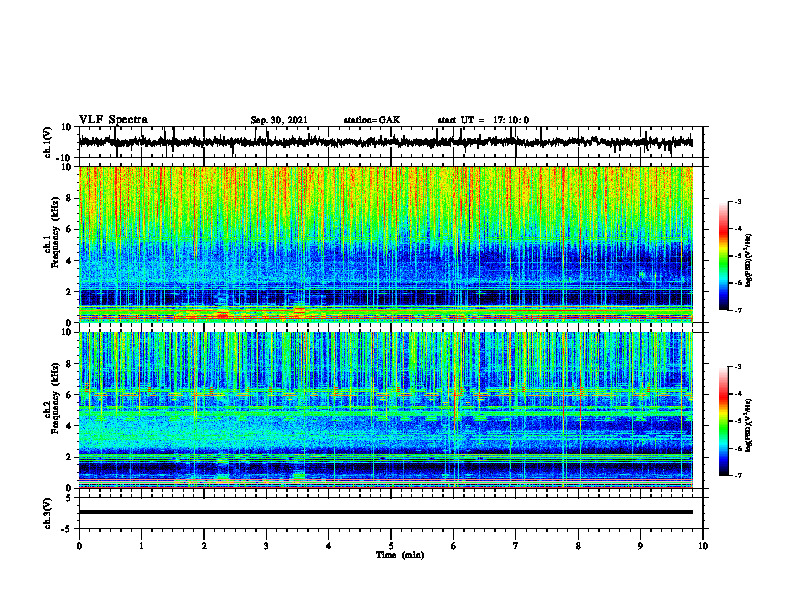The width and height of the screenshot is (792, 612).
Task: Select the "start UT = 17:10: 0" text
Action: click(483, 120)
